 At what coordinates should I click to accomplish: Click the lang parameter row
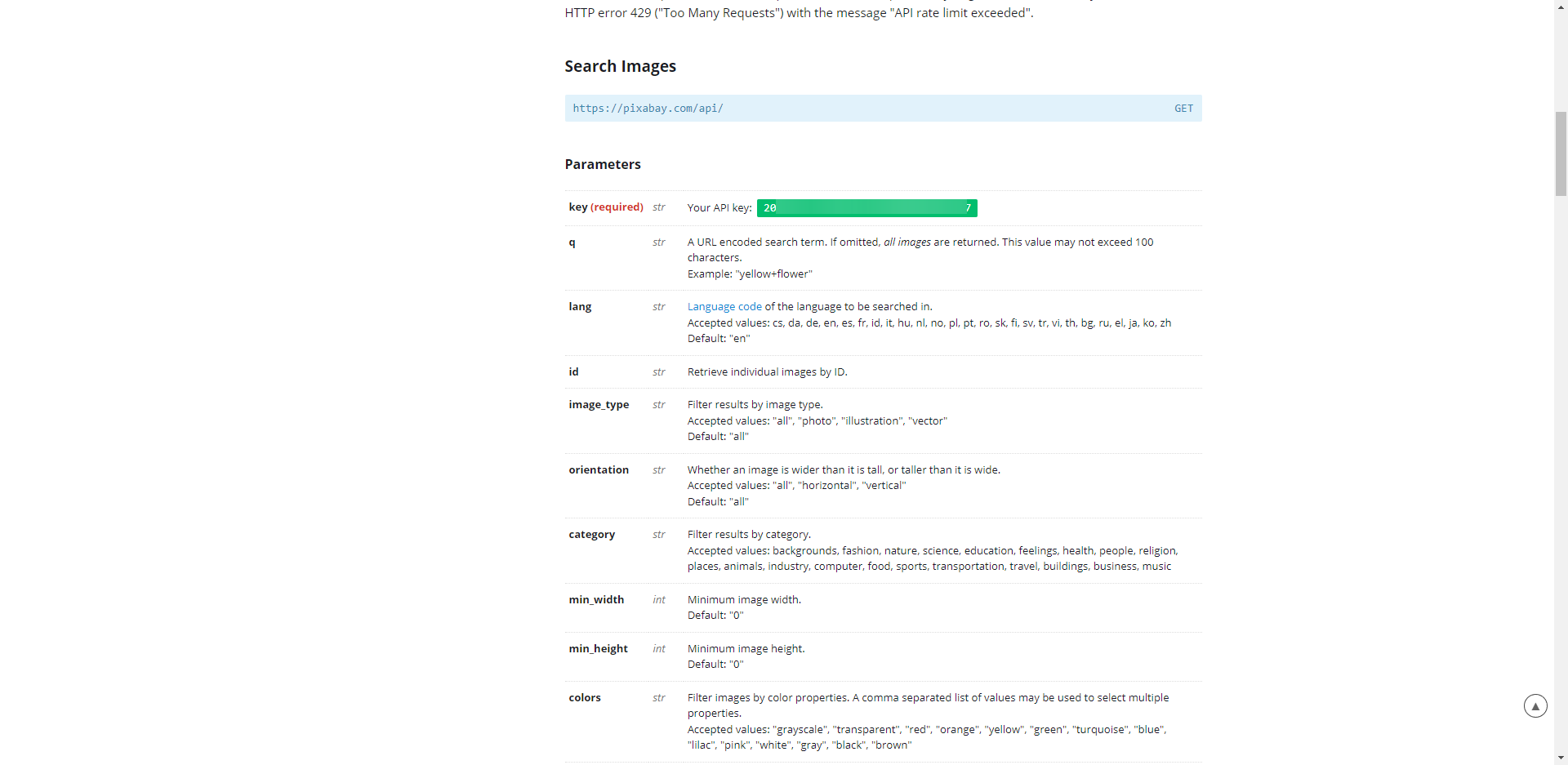pos(579,306)
